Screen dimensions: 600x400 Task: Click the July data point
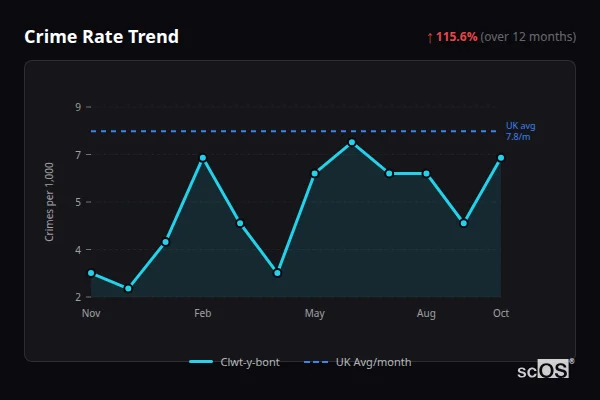tap(389, 174)
